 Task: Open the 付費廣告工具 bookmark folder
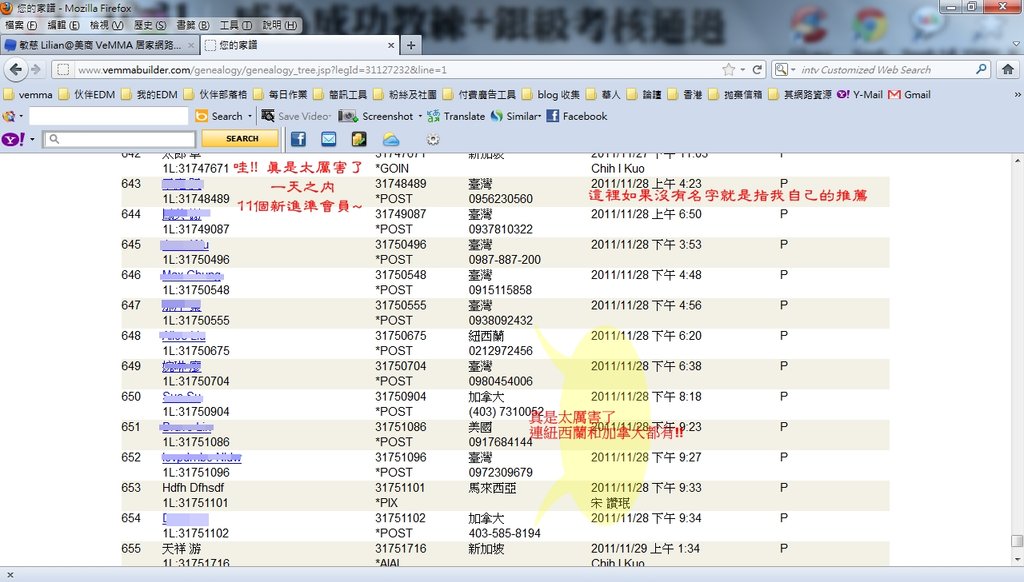click(479, 95)
